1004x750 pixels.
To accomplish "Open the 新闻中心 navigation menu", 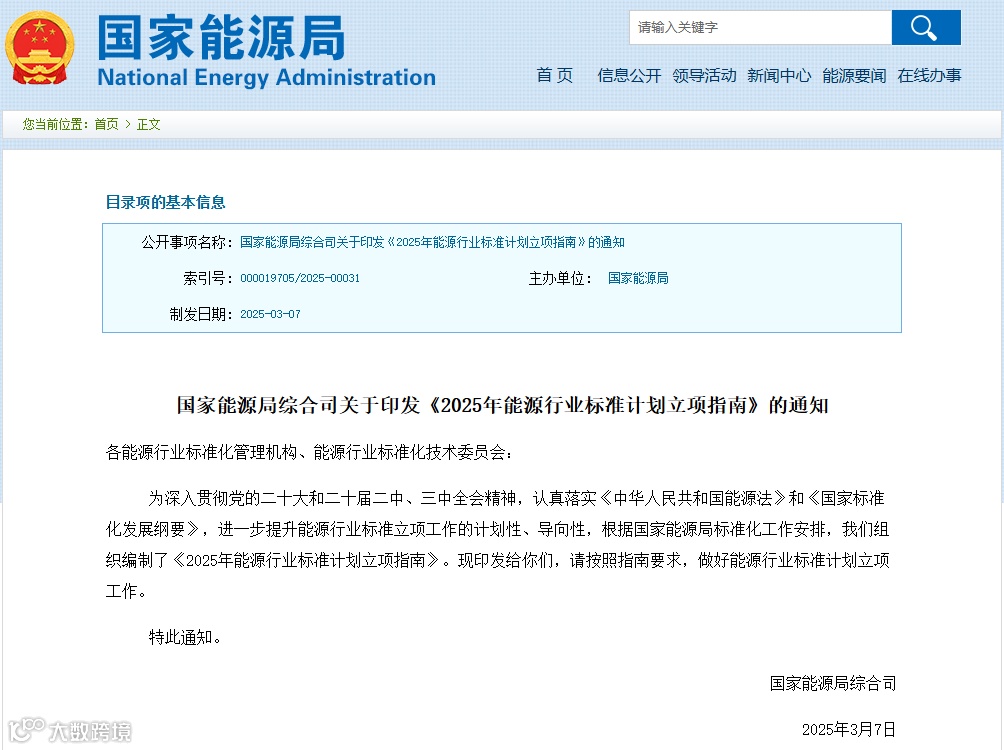I will pos(779,76).
